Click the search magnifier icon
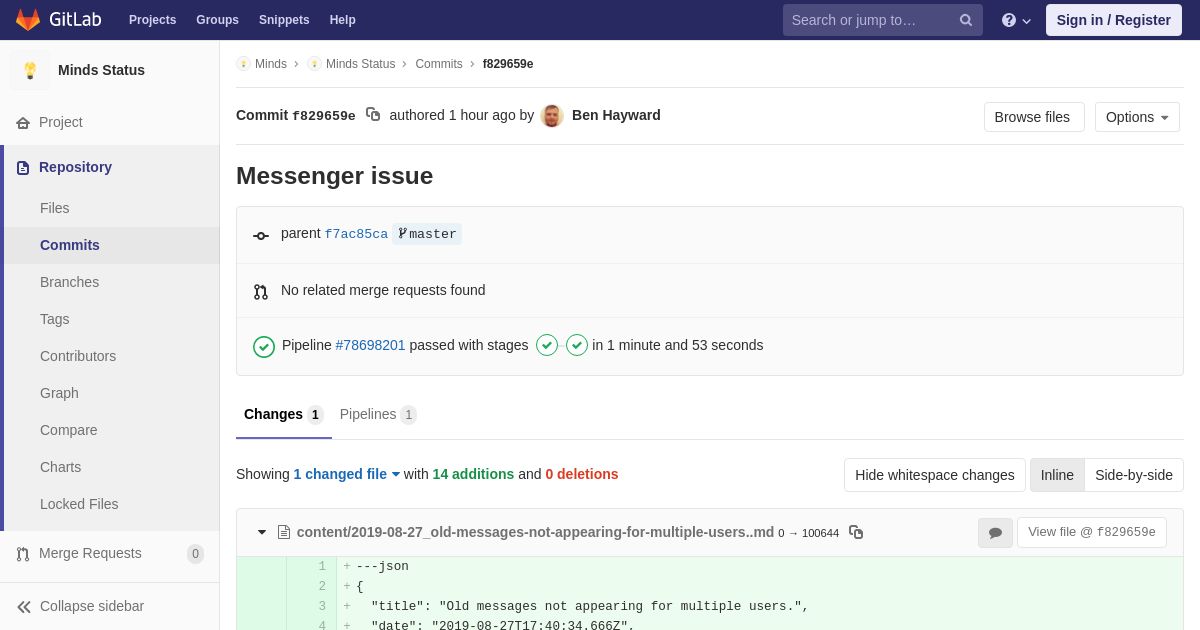Viewport: 1200px width, 630px height. click(x=966, y=20)
